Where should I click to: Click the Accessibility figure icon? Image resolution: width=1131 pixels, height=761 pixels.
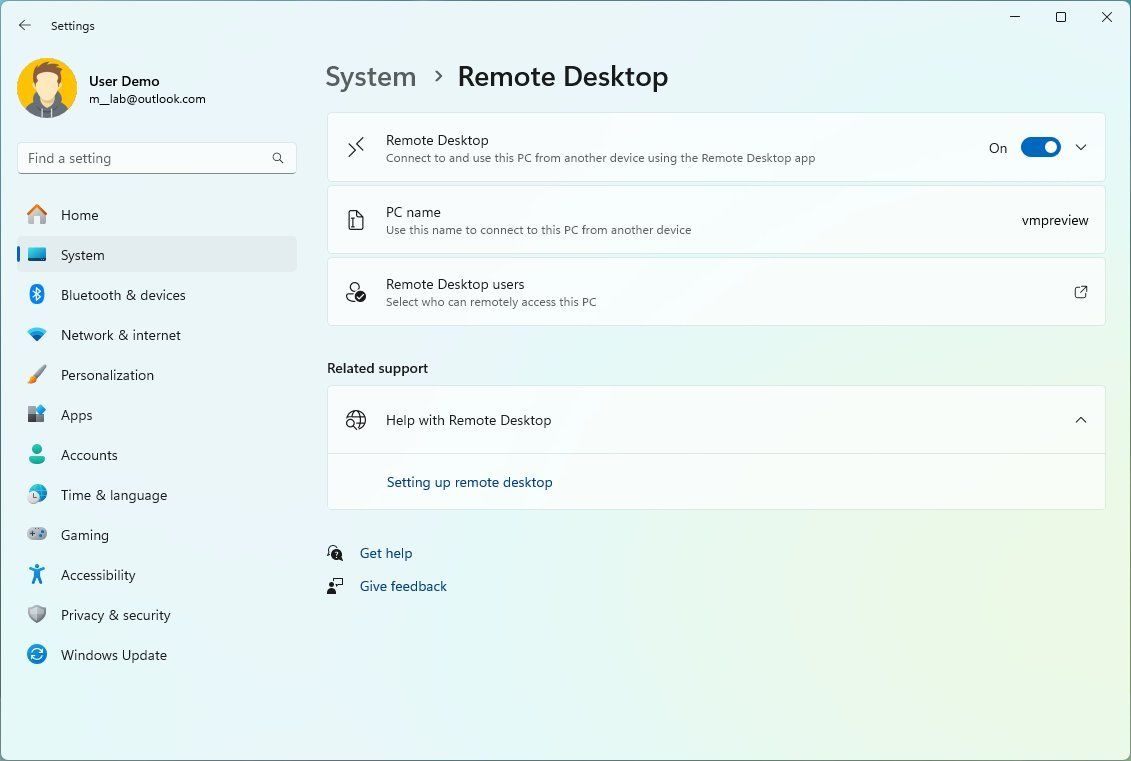tap(37, 575)
